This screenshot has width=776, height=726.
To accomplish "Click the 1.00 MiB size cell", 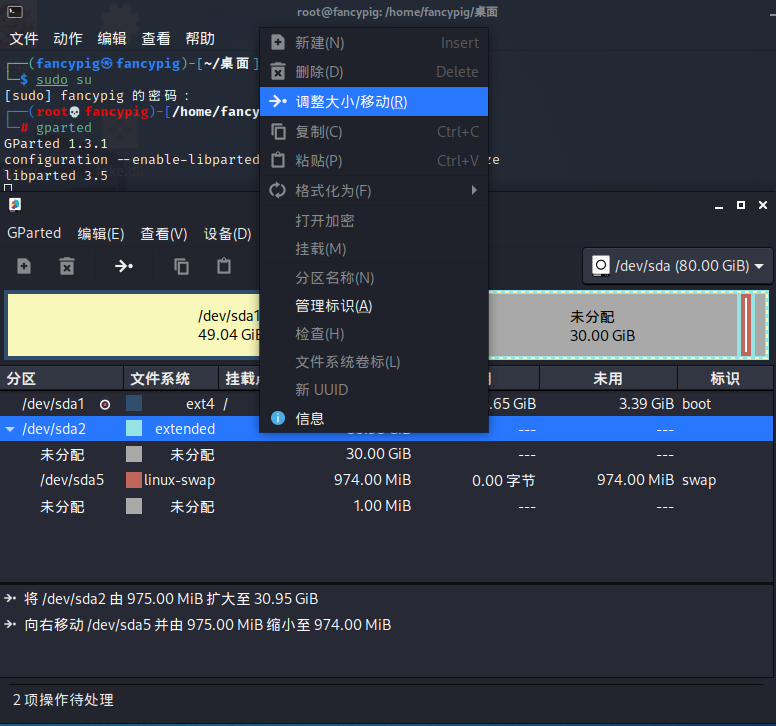I will coord(382,506).
